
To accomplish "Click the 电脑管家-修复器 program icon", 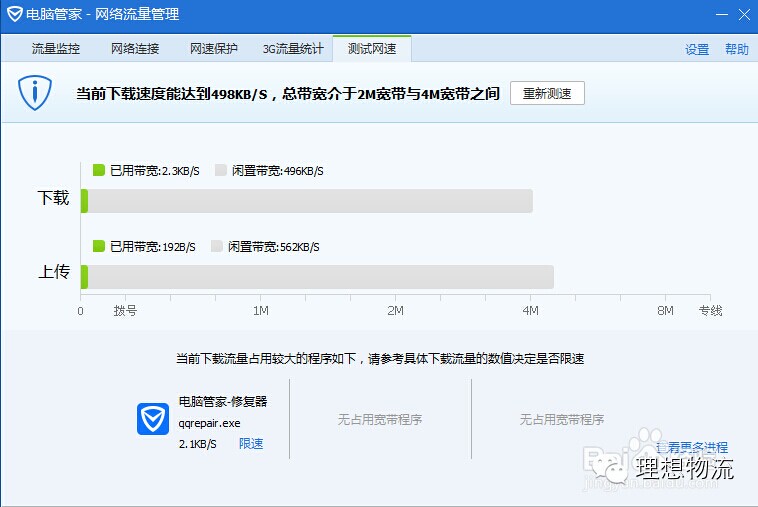I will point(153,419).
